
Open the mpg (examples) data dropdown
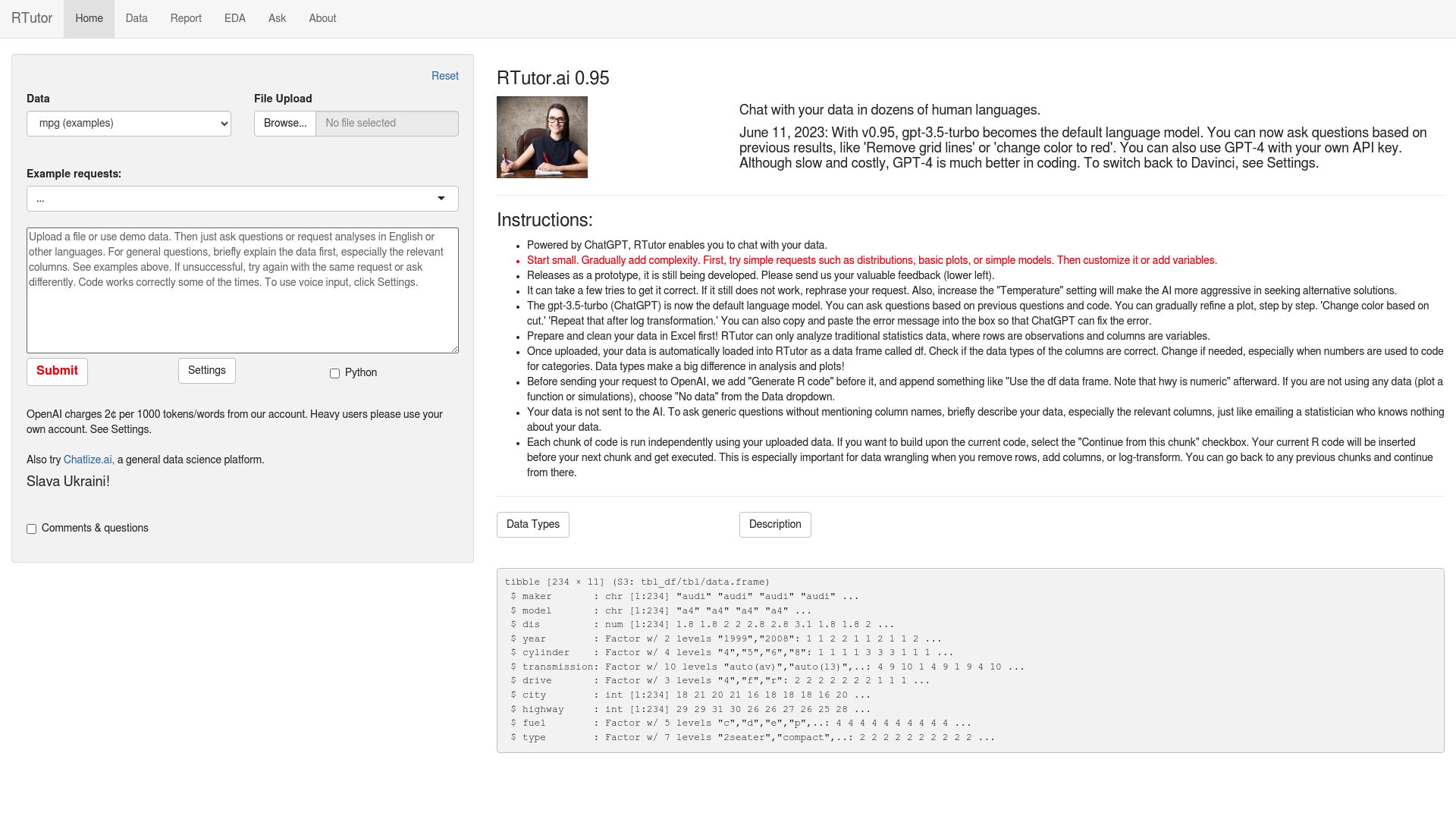129,124
